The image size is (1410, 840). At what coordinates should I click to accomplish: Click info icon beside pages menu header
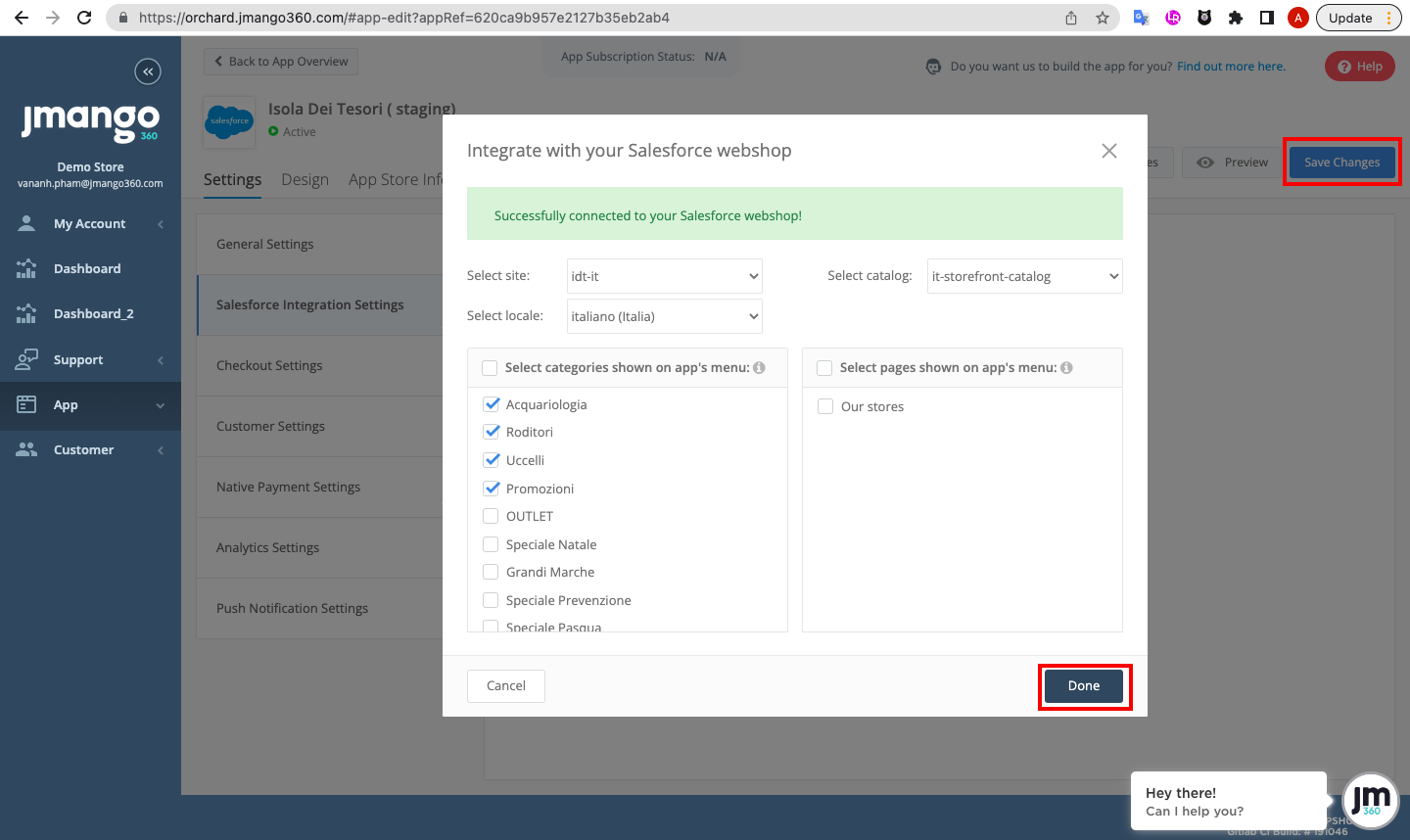1066,368
